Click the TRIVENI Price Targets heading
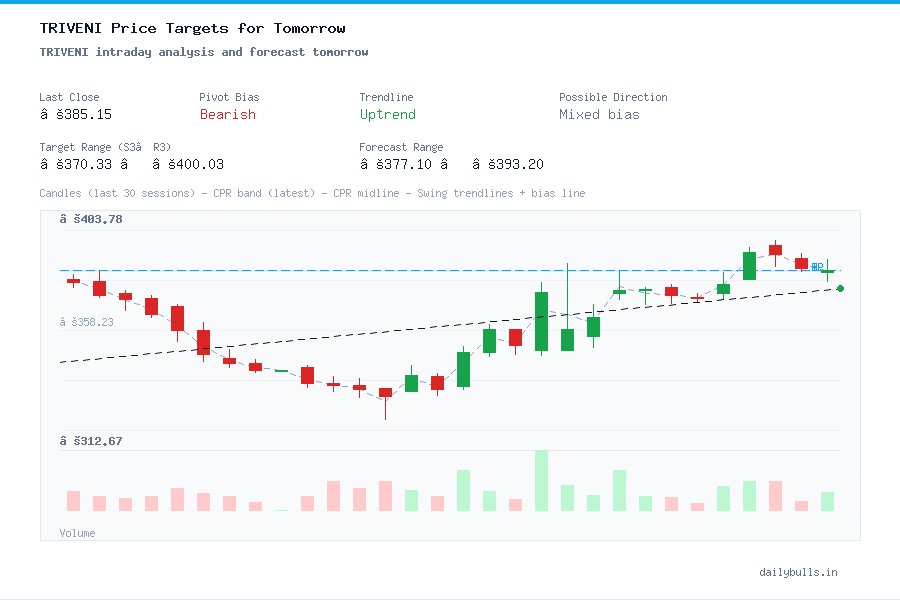The height and width of the screenshot is (600, 900). point(192,28)
